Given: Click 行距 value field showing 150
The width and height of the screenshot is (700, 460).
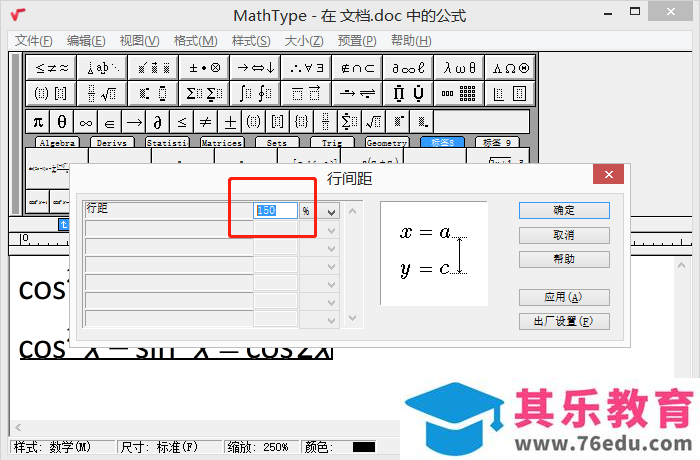Looking at the screenshot, I should [x=275, y=210].
